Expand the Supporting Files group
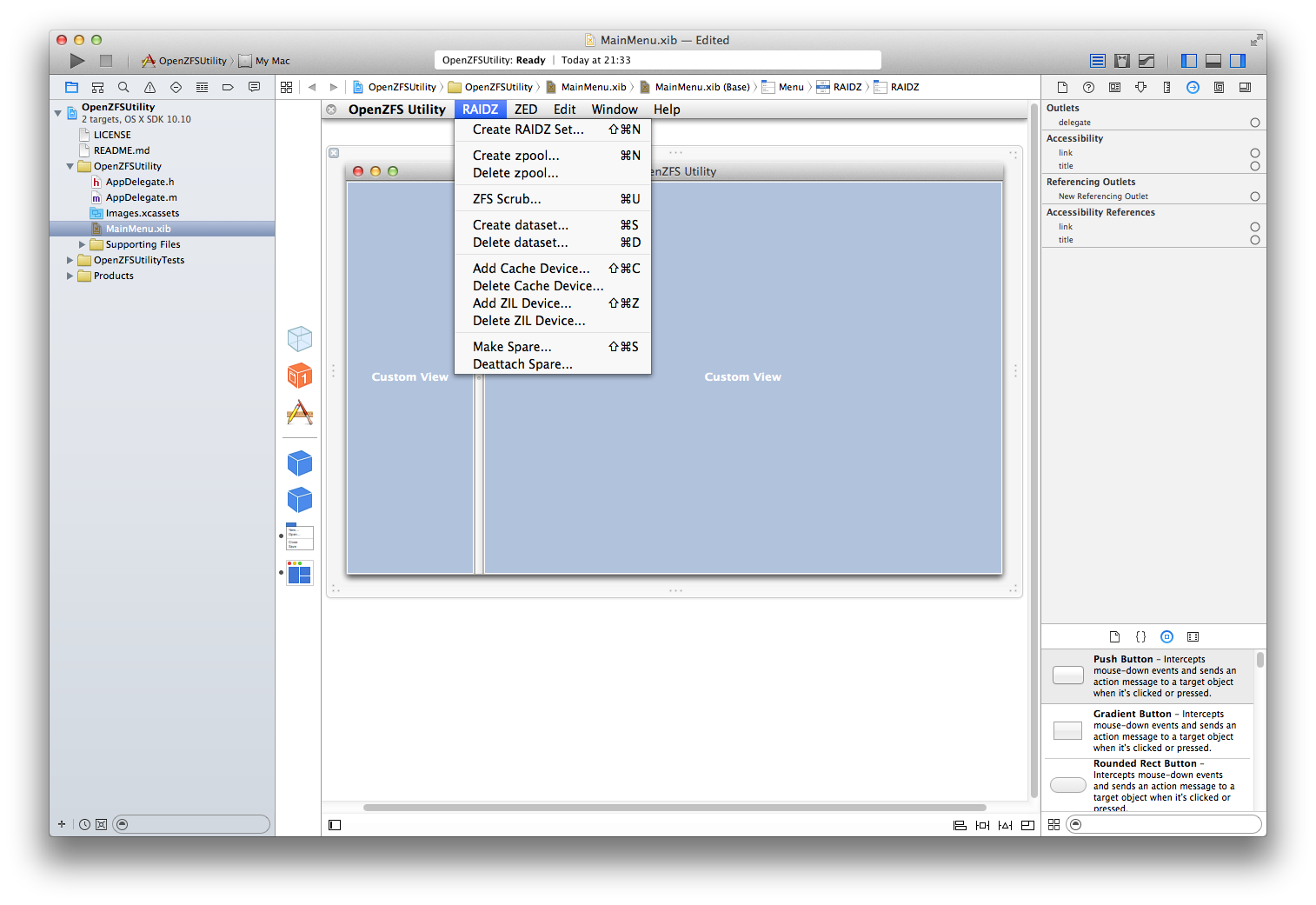 pyautogui.click(x=83, y=244)
